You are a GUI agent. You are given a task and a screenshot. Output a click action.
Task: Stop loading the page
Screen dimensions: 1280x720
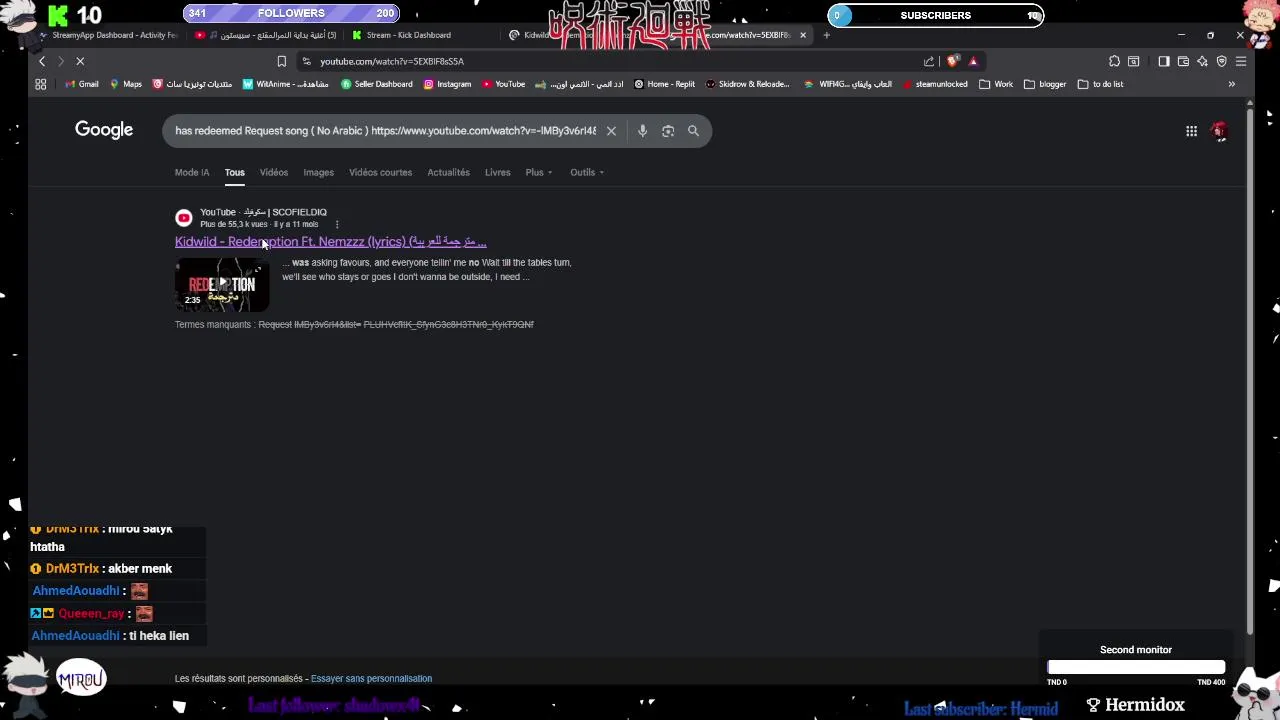coord(80,61)
